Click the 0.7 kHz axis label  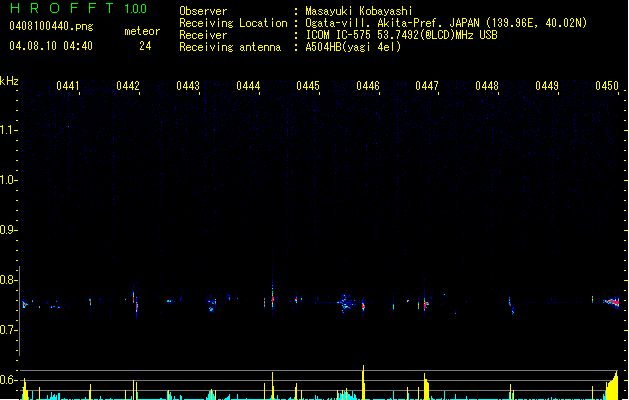pyautogui.click(x=8, y=330)
